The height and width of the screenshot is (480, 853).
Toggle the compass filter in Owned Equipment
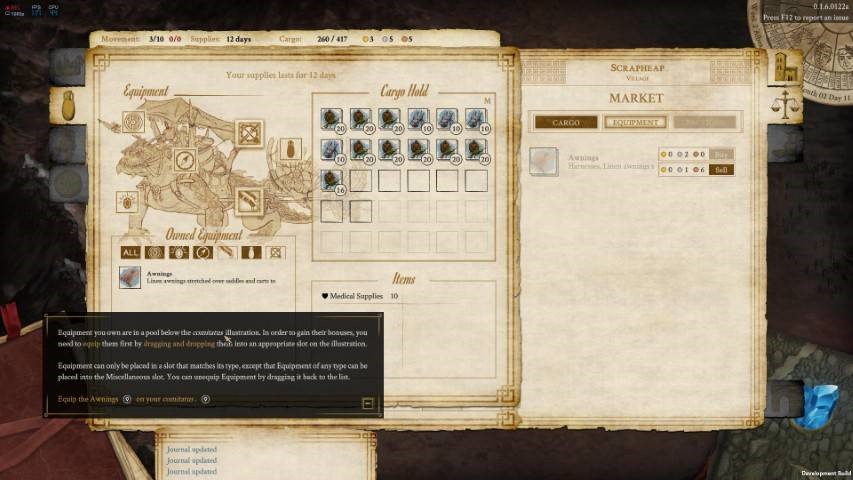(x=203, y=253)
